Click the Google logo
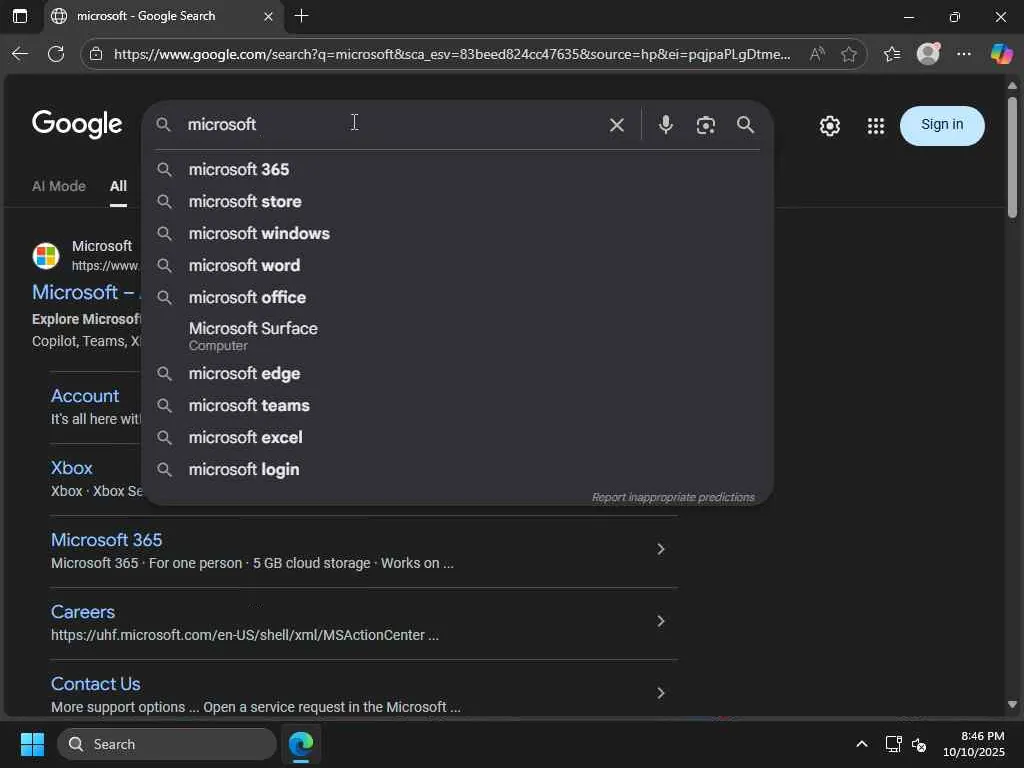The image size is (1024, 768). coord(77,124)
